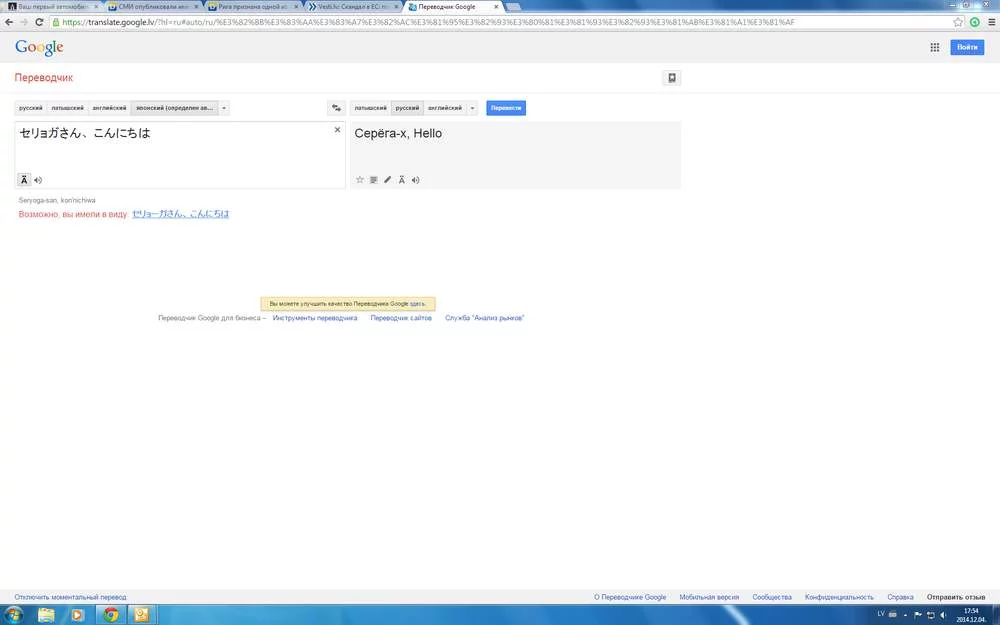The width and height of the screenshot is (1000, 625).
Task: Click the LV language indicator in tray
Action: (881, 614)
